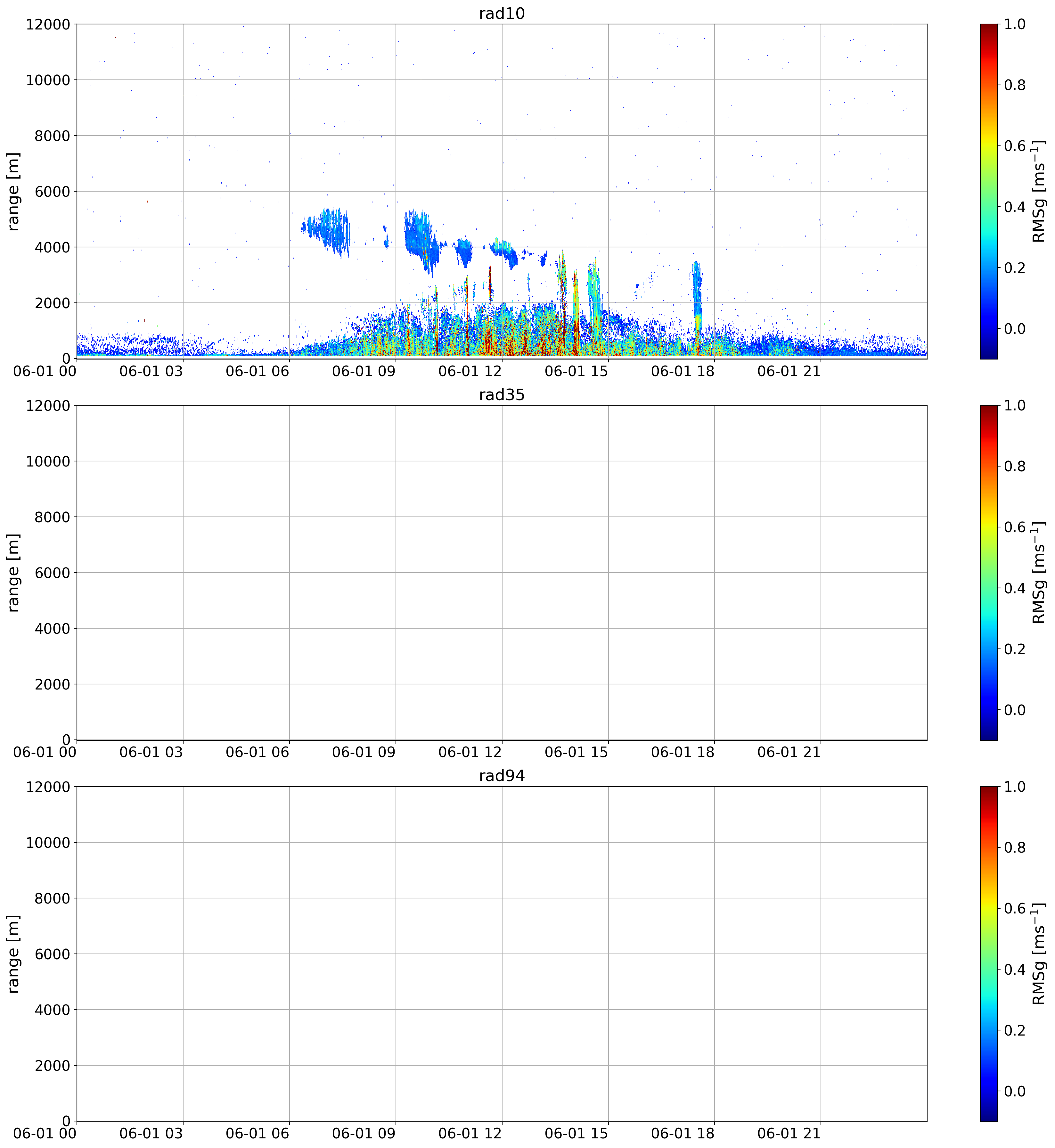1055x1148 pixels.
Task: Click the "0.2" tick on the rad35 colorbar
Action: point(1014,649)
